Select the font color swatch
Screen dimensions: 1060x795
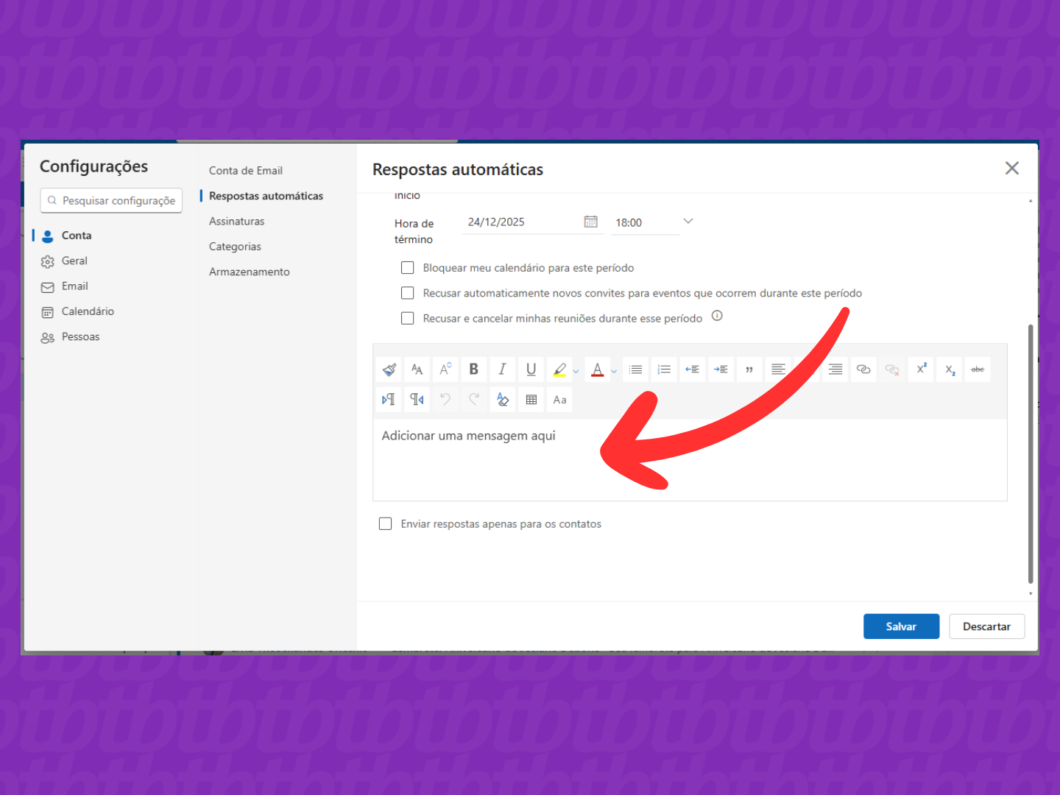tap(597, 369)
